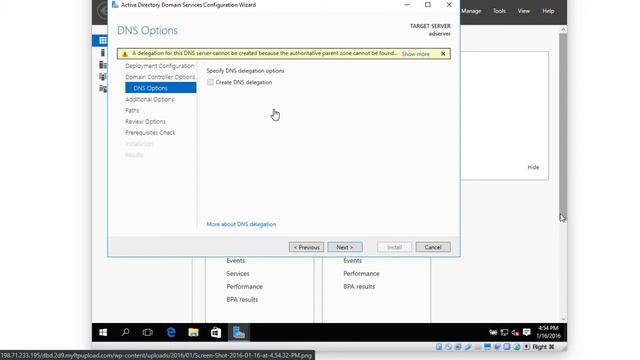
Task: Select Additional Options wizard step
Action: (149, 99)
